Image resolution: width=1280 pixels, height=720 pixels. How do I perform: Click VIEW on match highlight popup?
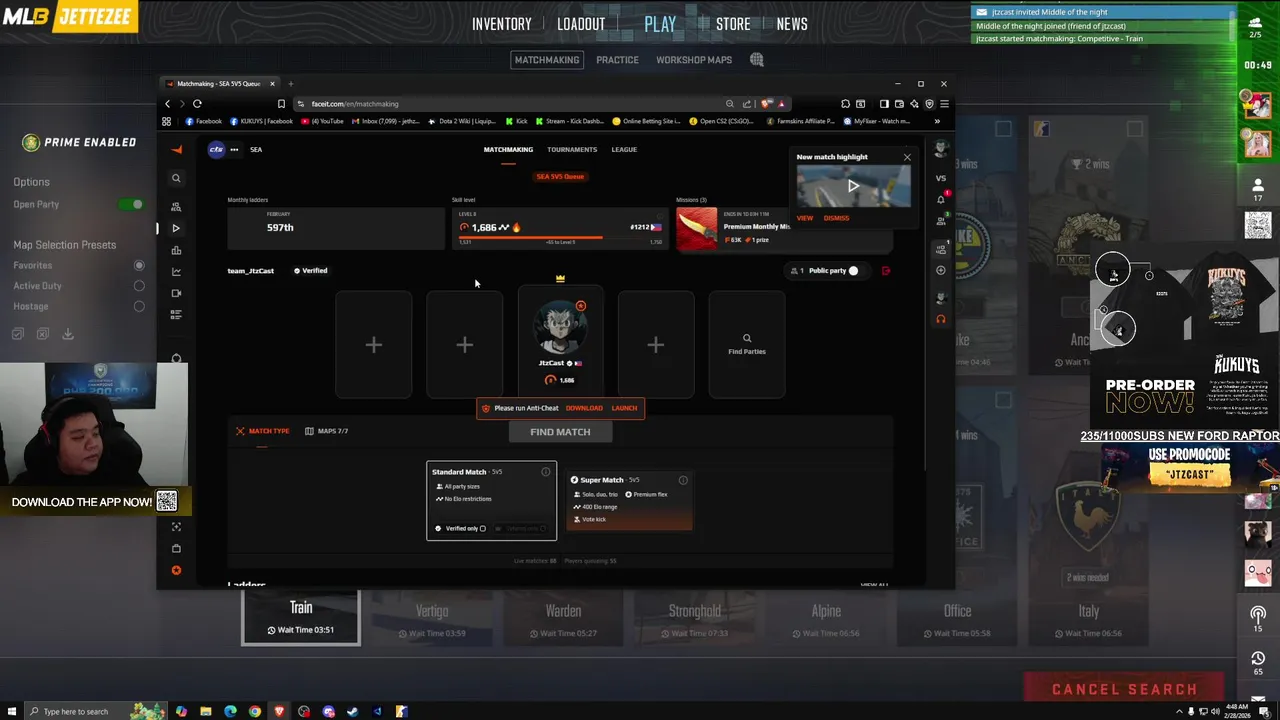(x=805, y=218)
